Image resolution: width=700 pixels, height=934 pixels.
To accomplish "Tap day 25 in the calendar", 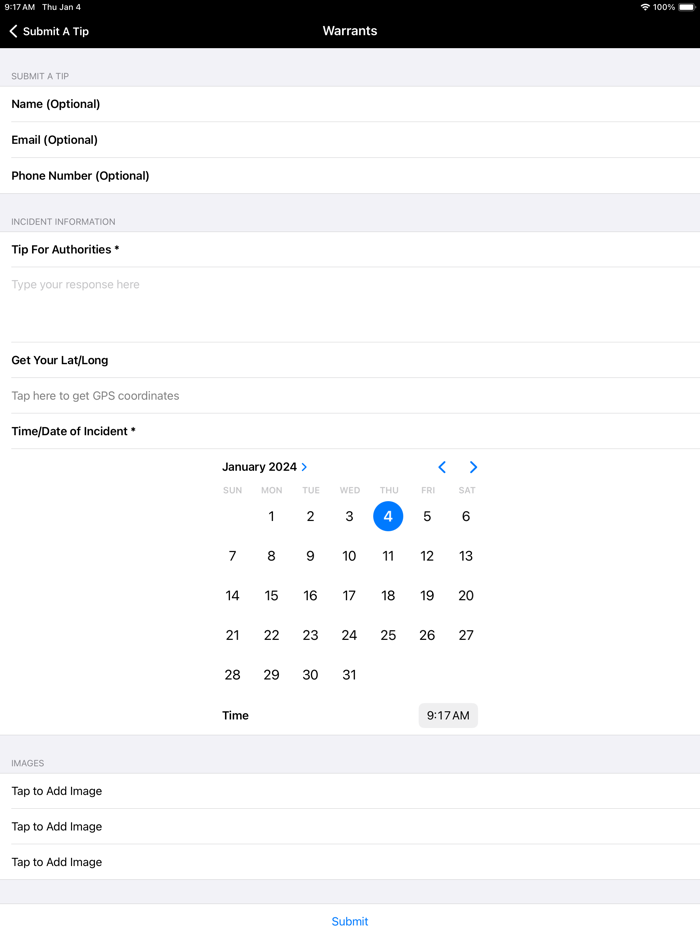I will [388, 636].
